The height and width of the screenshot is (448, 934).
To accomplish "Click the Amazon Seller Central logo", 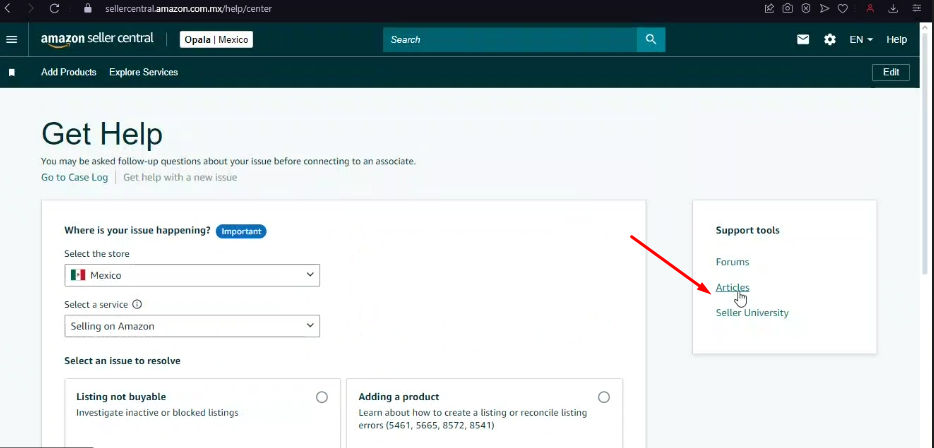I will [97, 39].
